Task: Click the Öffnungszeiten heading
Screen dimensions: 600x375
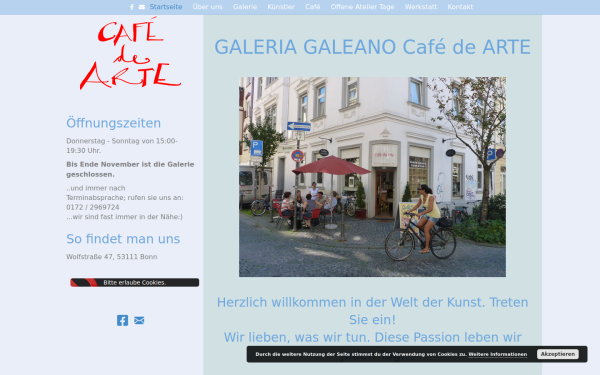Action: tap(114, 123)
